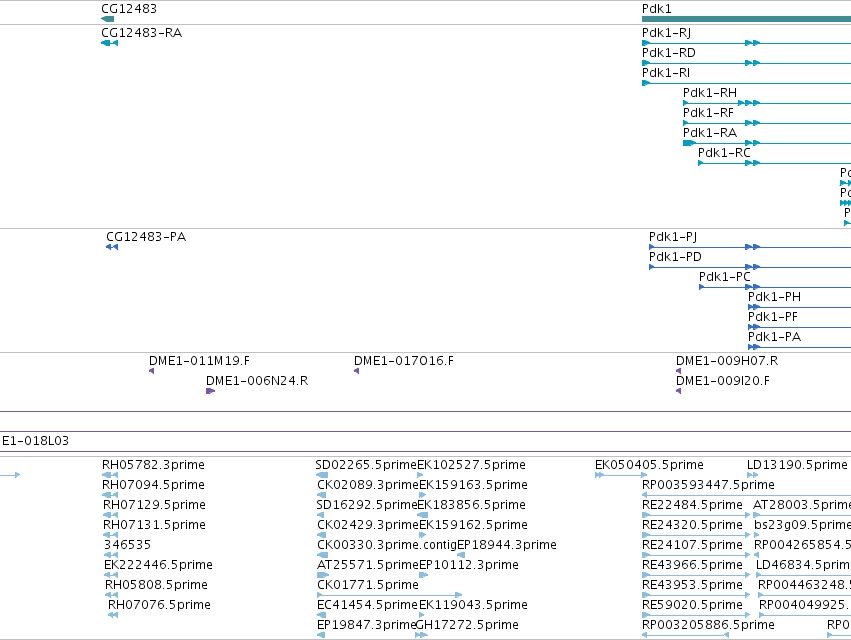
Task: Click the Pdk1-PA protein label
Action: (x=774, y=337)
